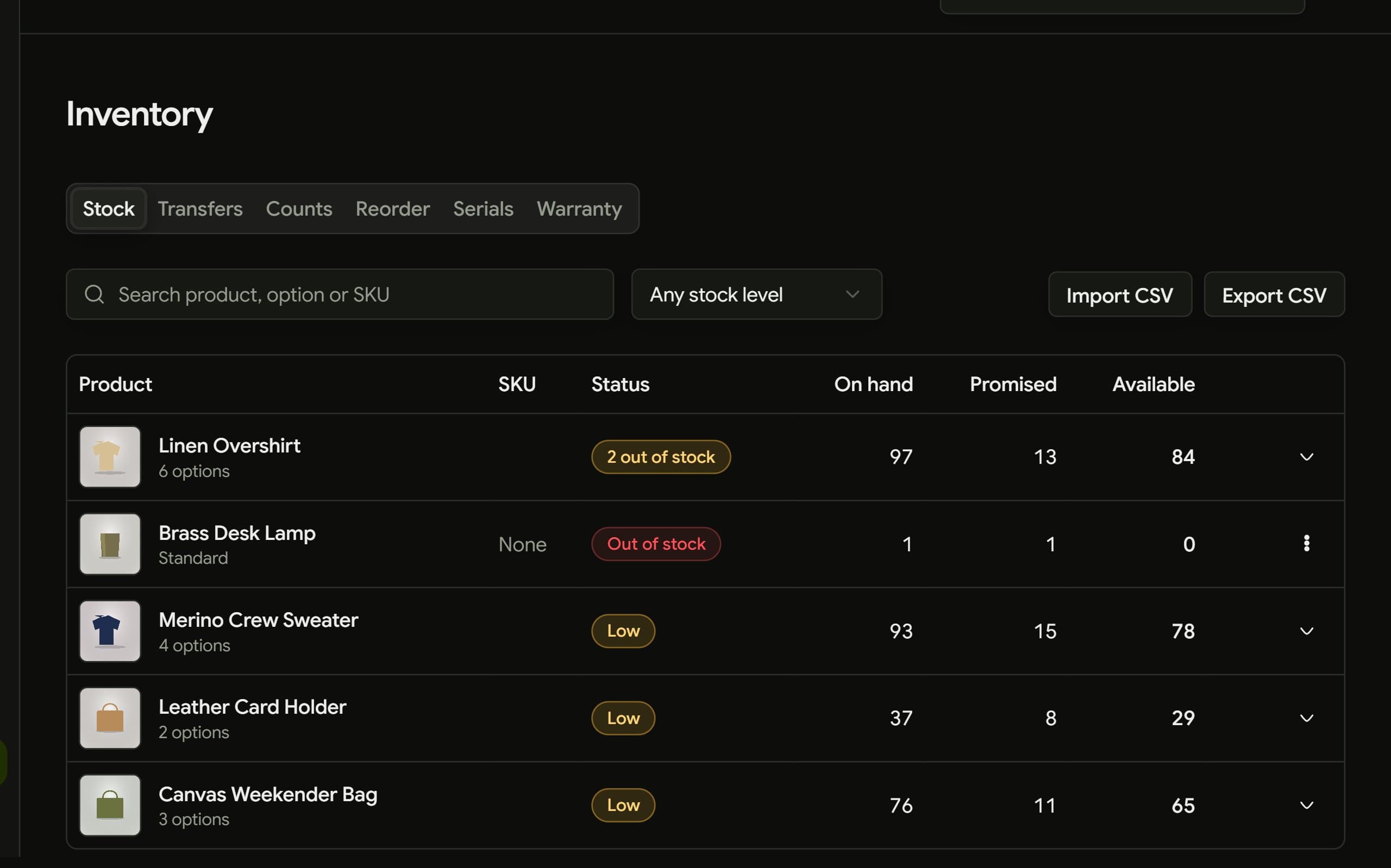Click the Import CSV button
The height and width of the screenshot is (868, 1391).
[1120, 294]
